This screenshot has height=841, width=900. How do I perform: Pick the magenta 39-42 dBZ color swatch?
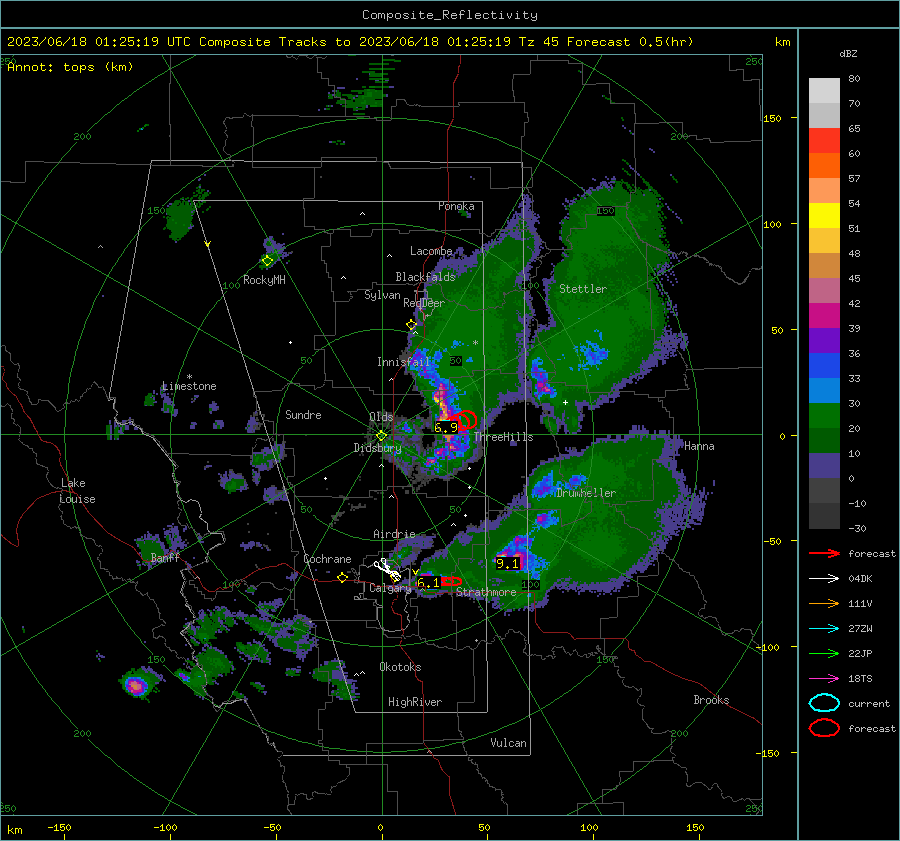tap(824, 316)
